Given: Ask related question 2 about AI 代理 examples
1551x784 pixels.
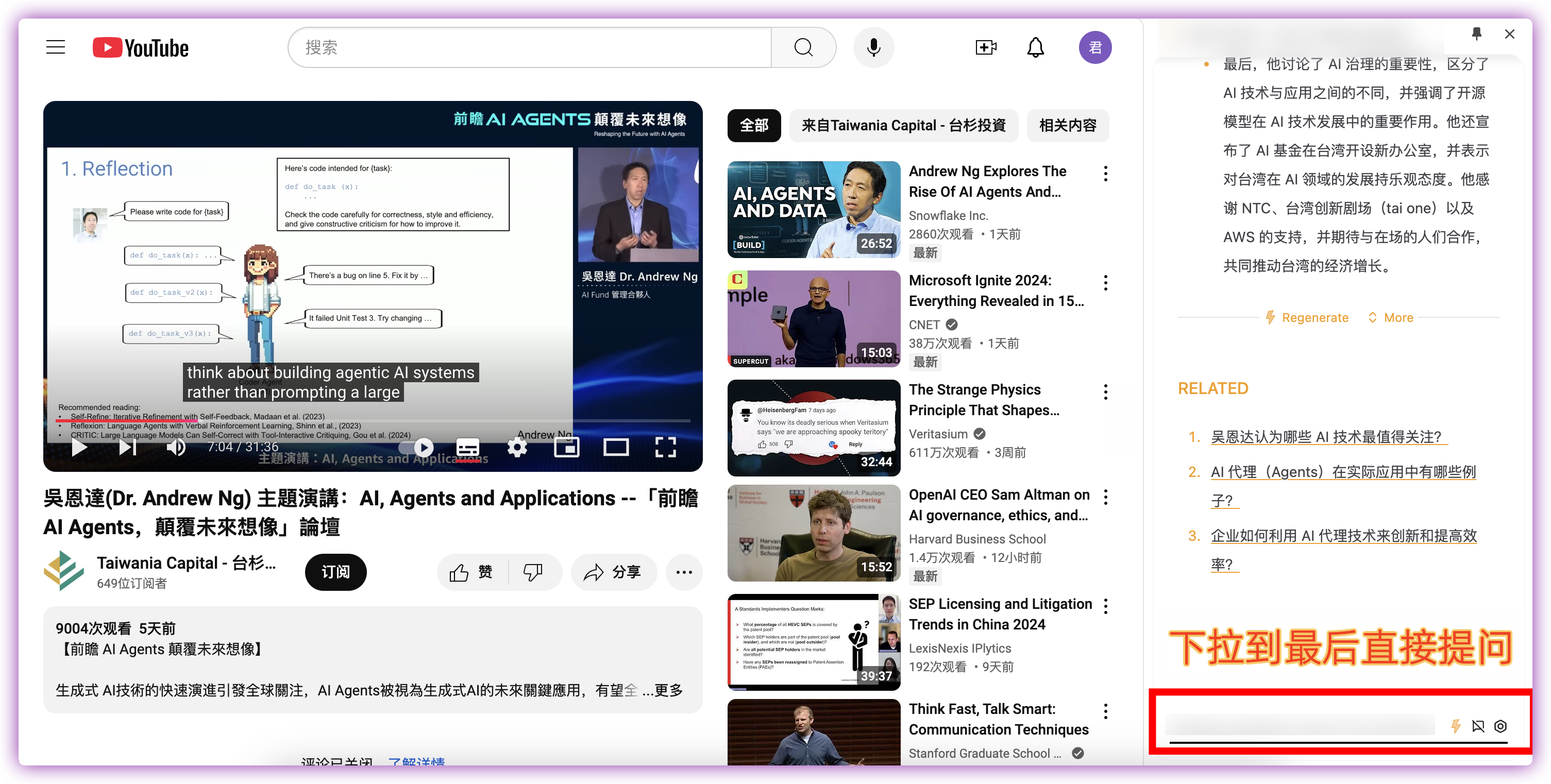Looking at the screenshot, I should (x=1343, y=486).
